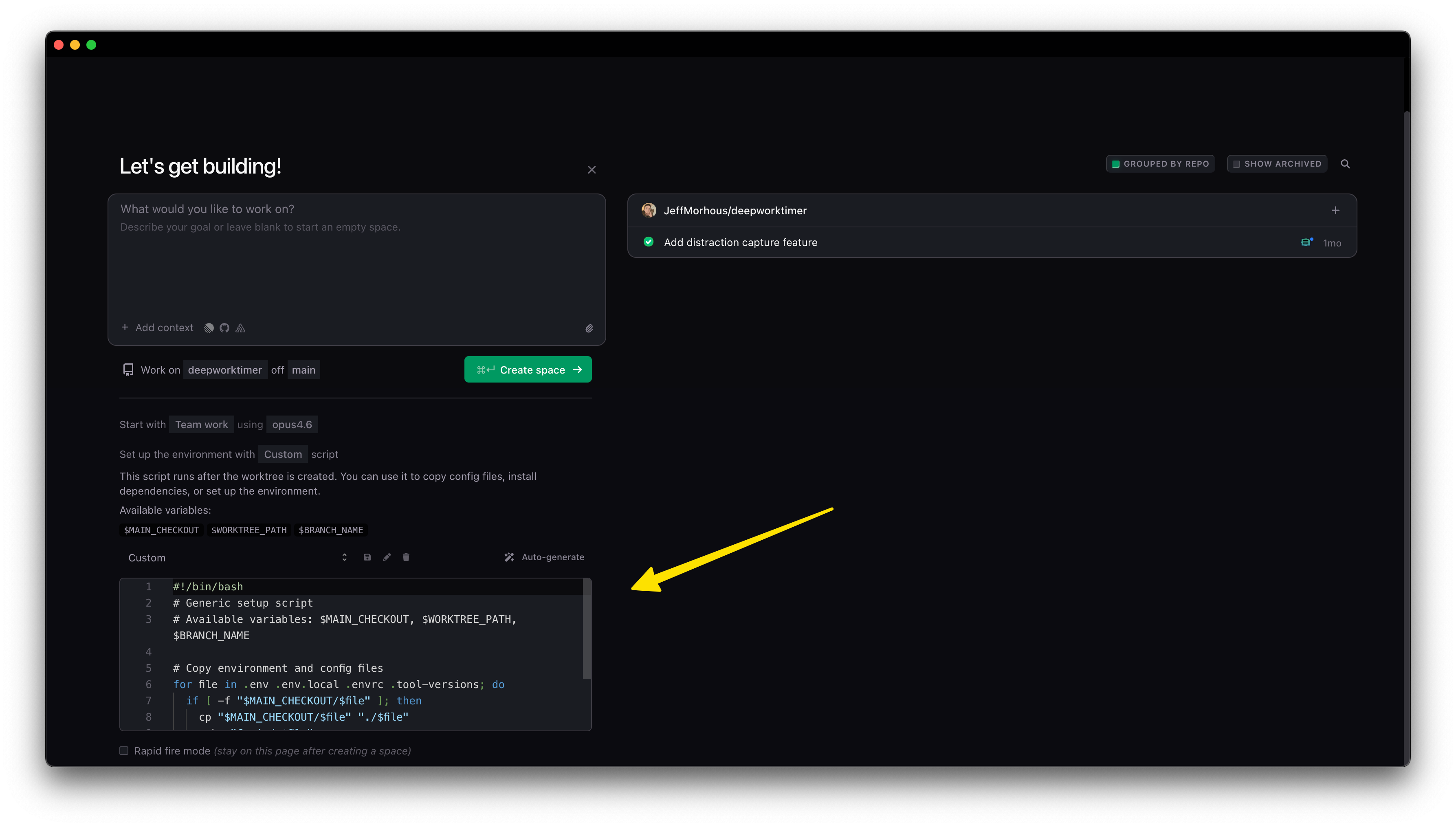The width and height of the screenshot is (1456, 827).
Task: Open the opus4.6 model dropdown
Action: pyautogui.click(x=292, y=424)
